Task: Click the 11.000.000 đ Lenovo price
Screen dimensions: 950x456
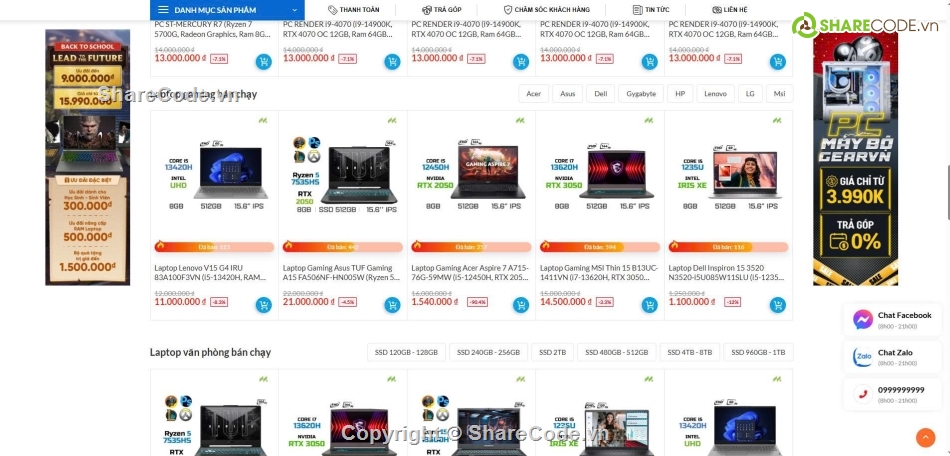Action: click(181, 302)
